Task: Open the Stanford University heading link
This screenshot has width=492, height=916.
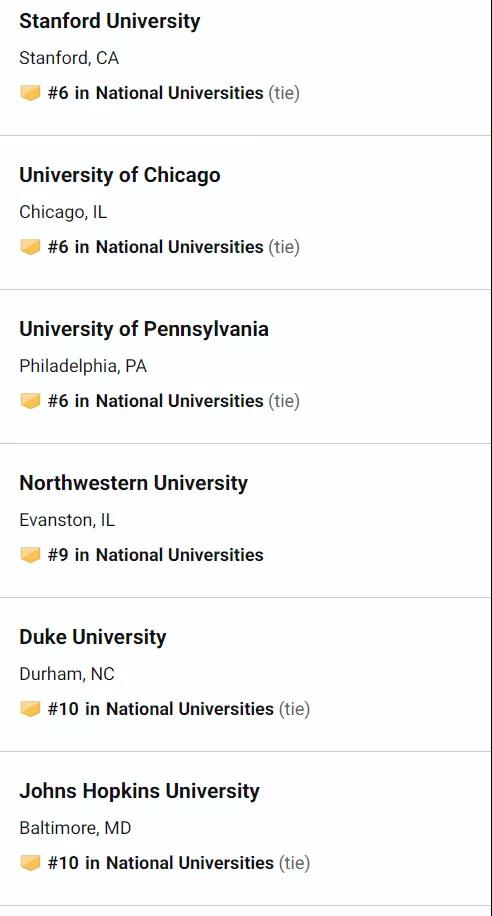Action: click(110, 22)
